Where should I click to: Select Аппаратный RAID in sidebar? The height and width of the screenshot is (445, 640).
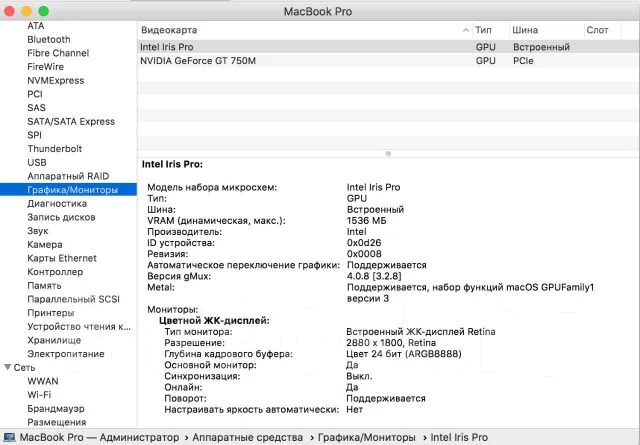coord(68,176)
